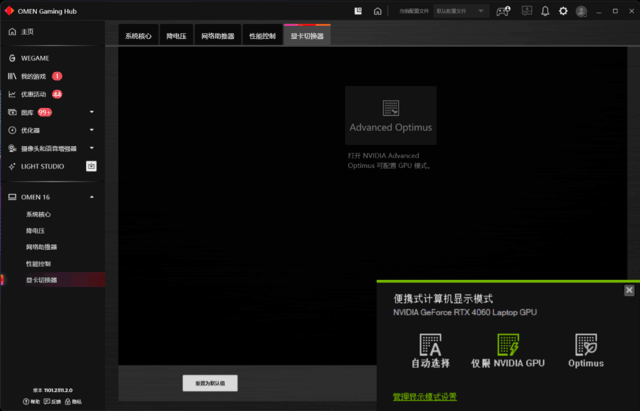This screenshot has width=640, height=411.
Task: Select 显卡切换器 under OMEN 16
Action: [x=41, y=280]
